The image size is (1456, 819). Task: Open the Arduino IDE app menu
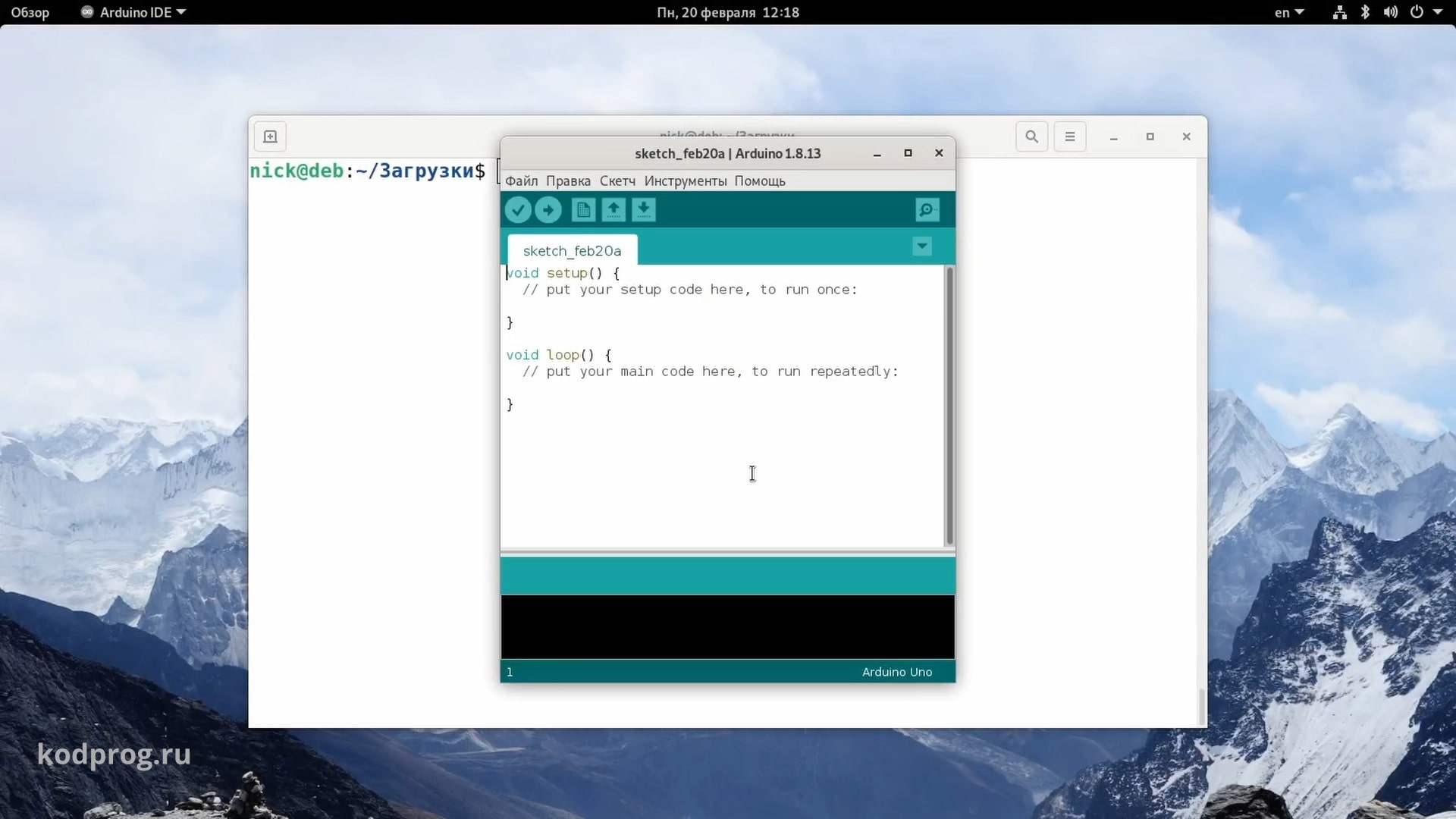(x=133, y=12)
